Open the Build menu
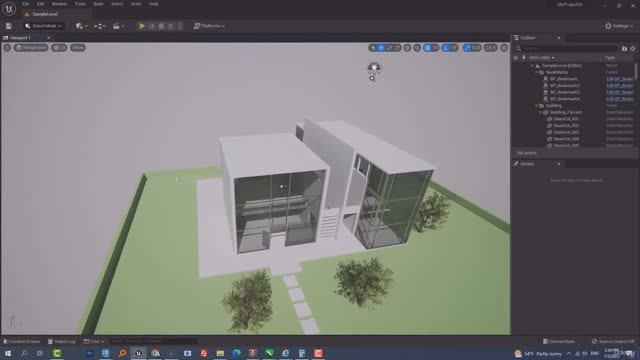The image size is (640, 360). pos(98,4)
